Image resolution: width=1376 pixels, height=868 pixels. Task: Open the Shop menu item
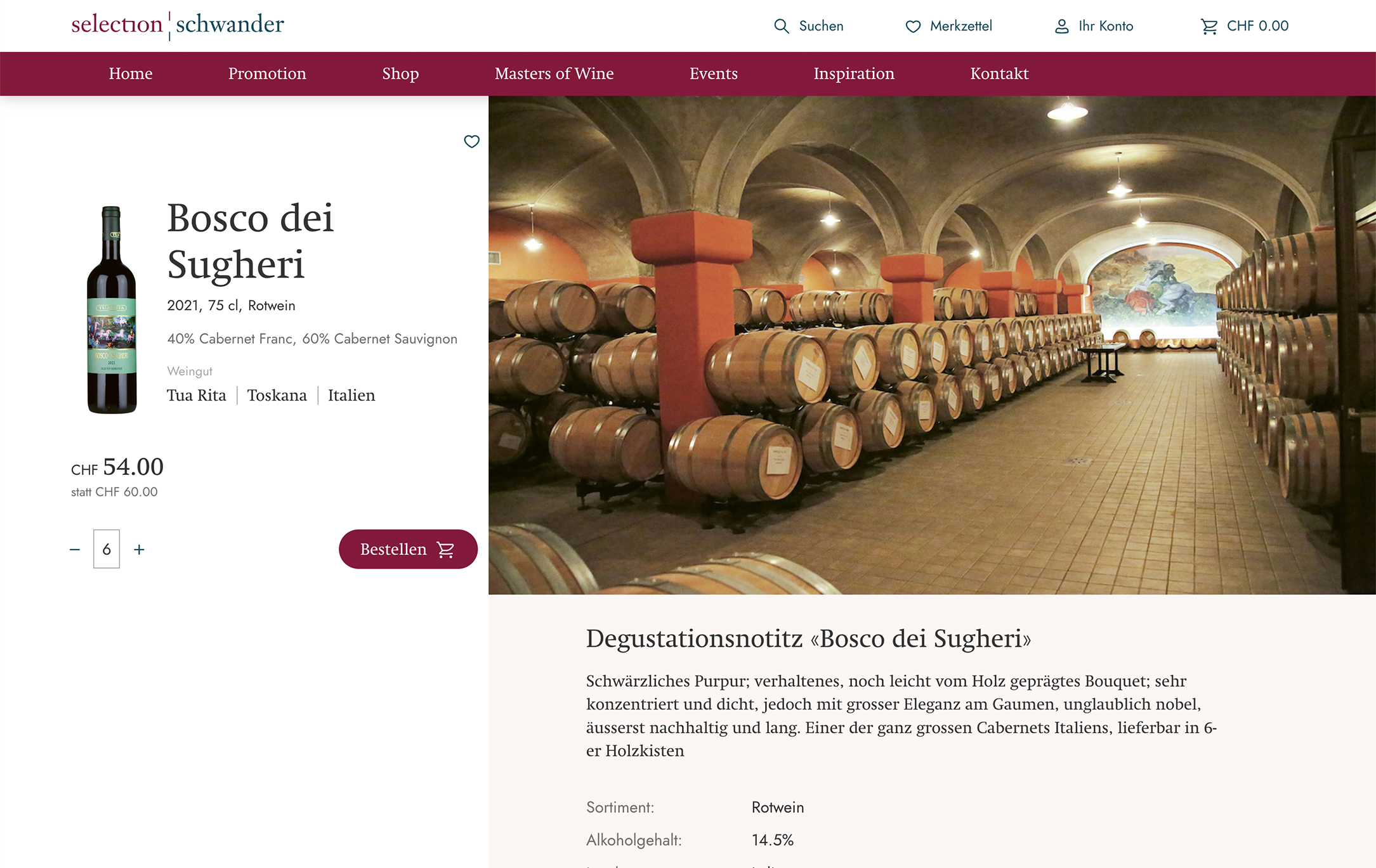coord(400,74)
